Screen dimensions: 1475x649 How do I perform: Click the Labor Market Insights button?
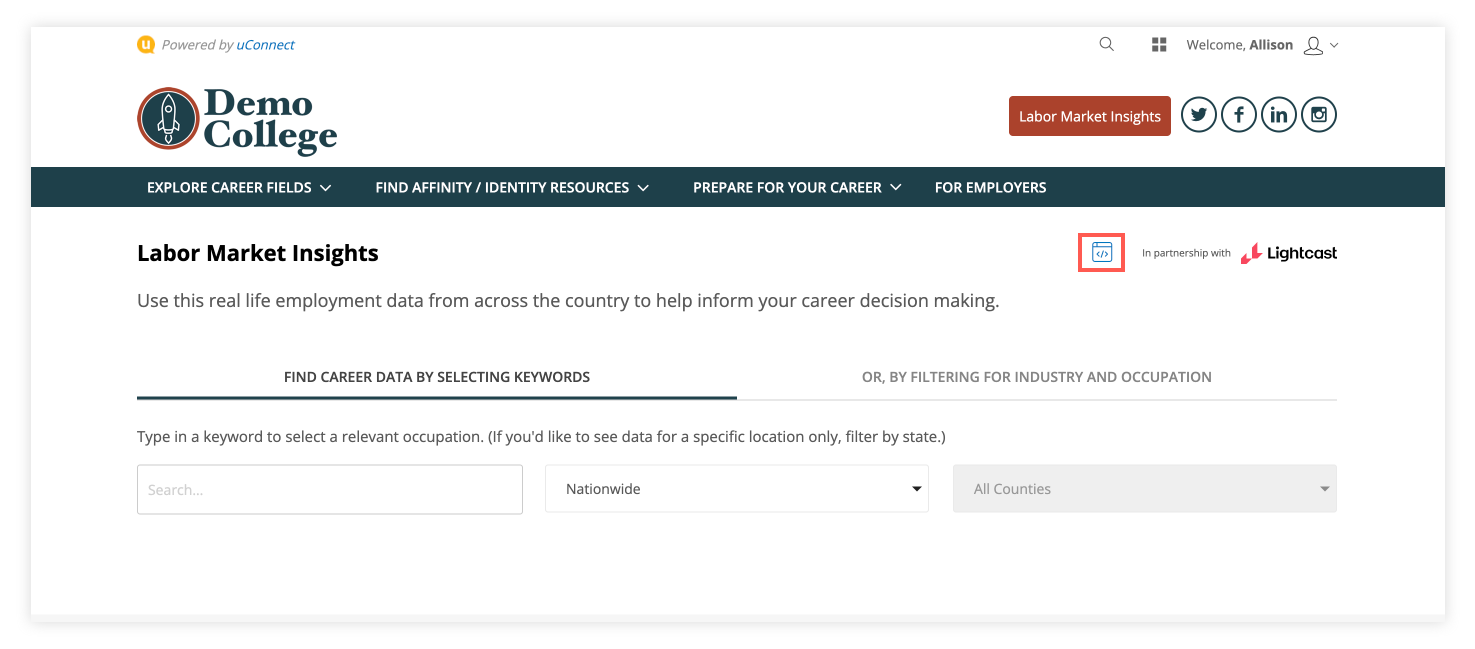click(x=1089, y=116)
